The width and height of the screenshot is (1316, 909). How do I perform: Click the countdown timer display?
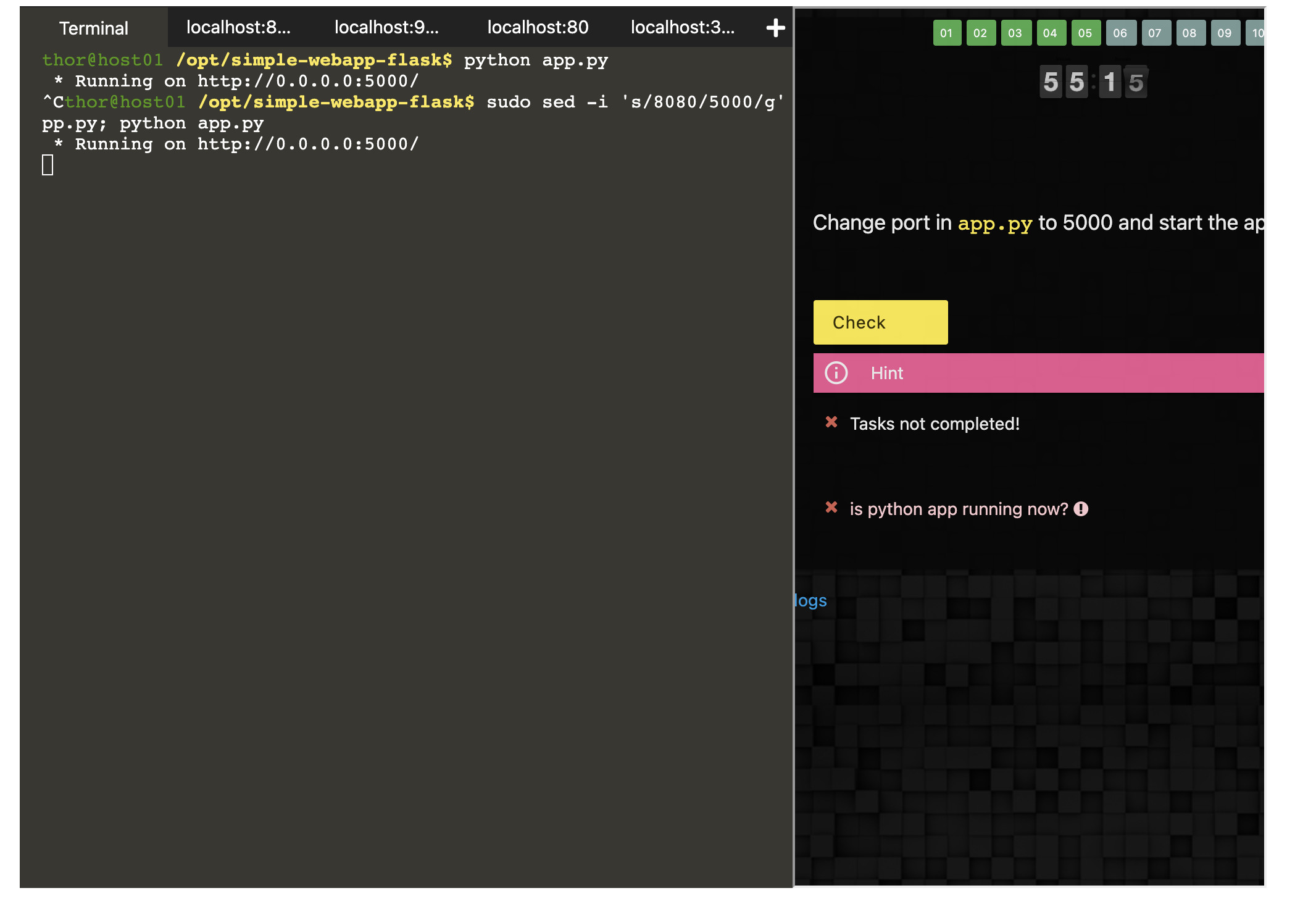(x=1093, y=82)
